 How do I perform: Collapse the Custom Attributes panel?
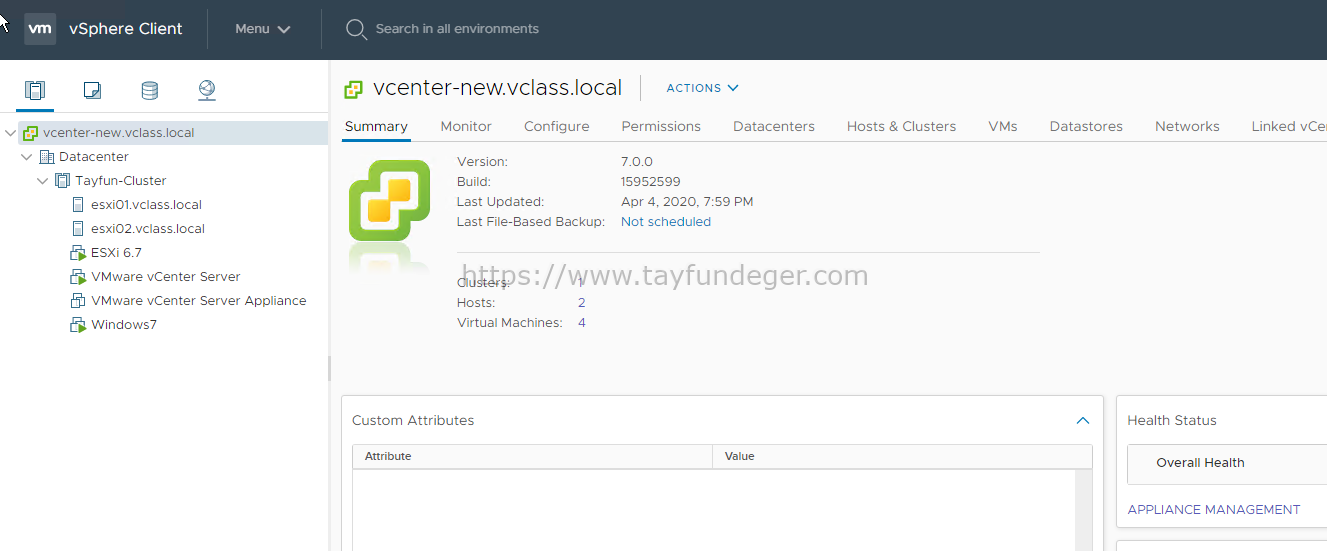1082,421
